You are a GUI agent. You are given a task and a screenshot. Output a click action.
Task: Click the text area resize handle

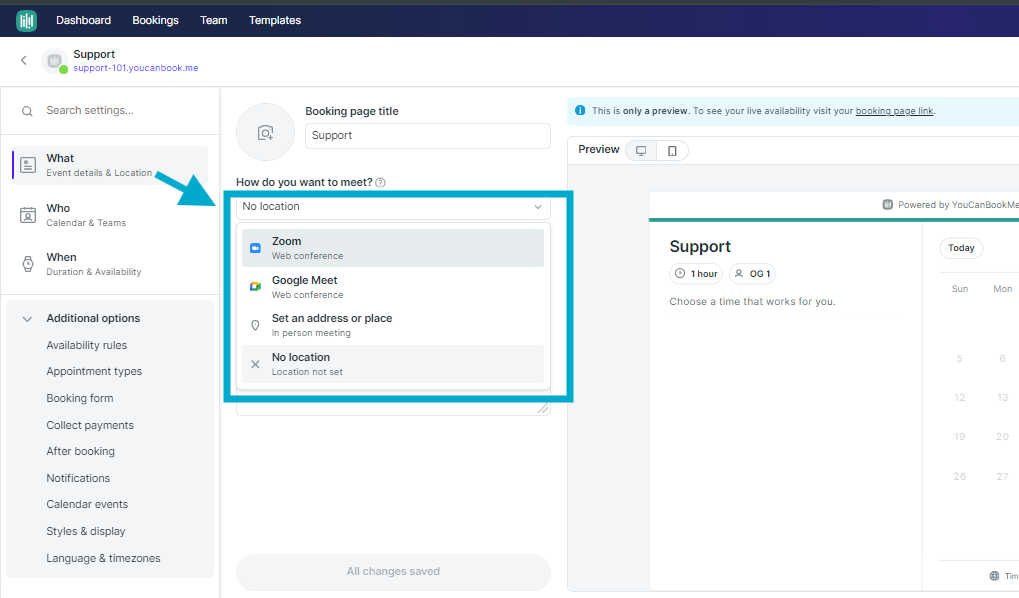pyautogui.click(x=543, y=408)
